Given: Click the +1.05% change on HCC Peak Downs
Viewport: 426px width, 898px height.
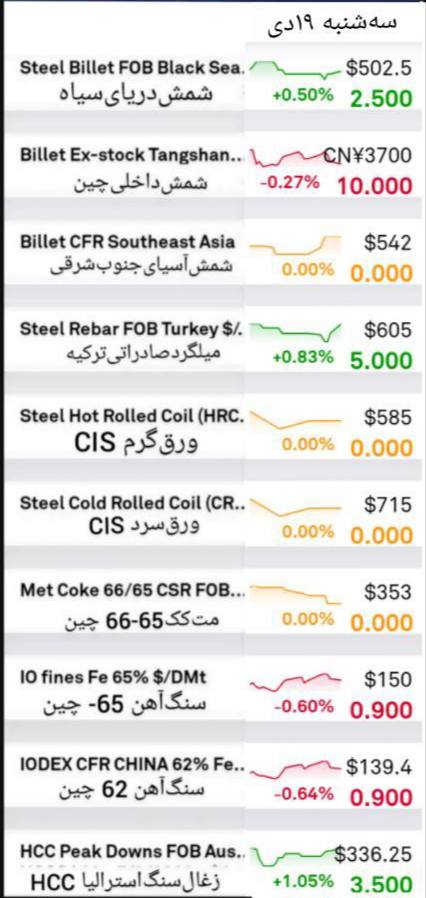Looking at the screenshot, I should (x=303, y=881).
